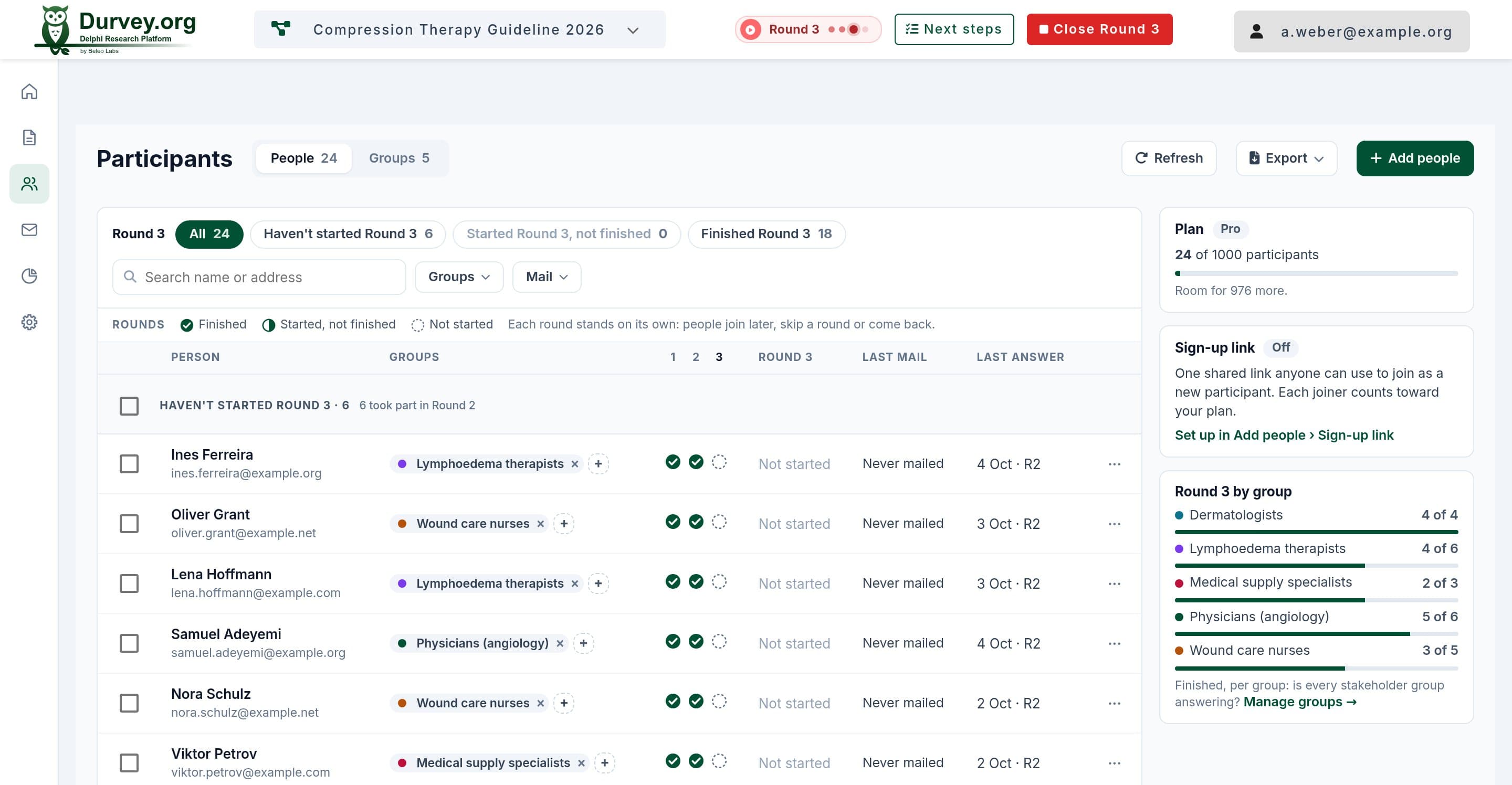Tick the checkbox for Nora Schulz
The image size is (1512, 785).
point(129,704)
